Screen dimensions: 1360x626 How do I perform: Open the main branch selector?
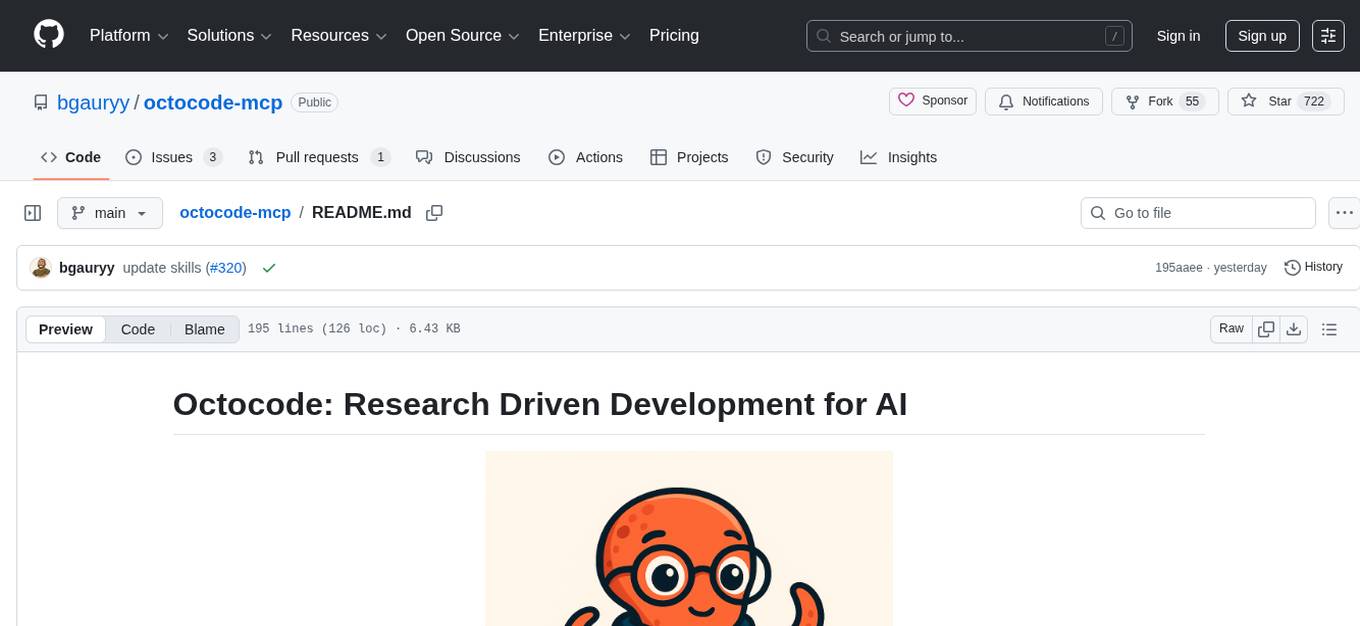[109, 212]
